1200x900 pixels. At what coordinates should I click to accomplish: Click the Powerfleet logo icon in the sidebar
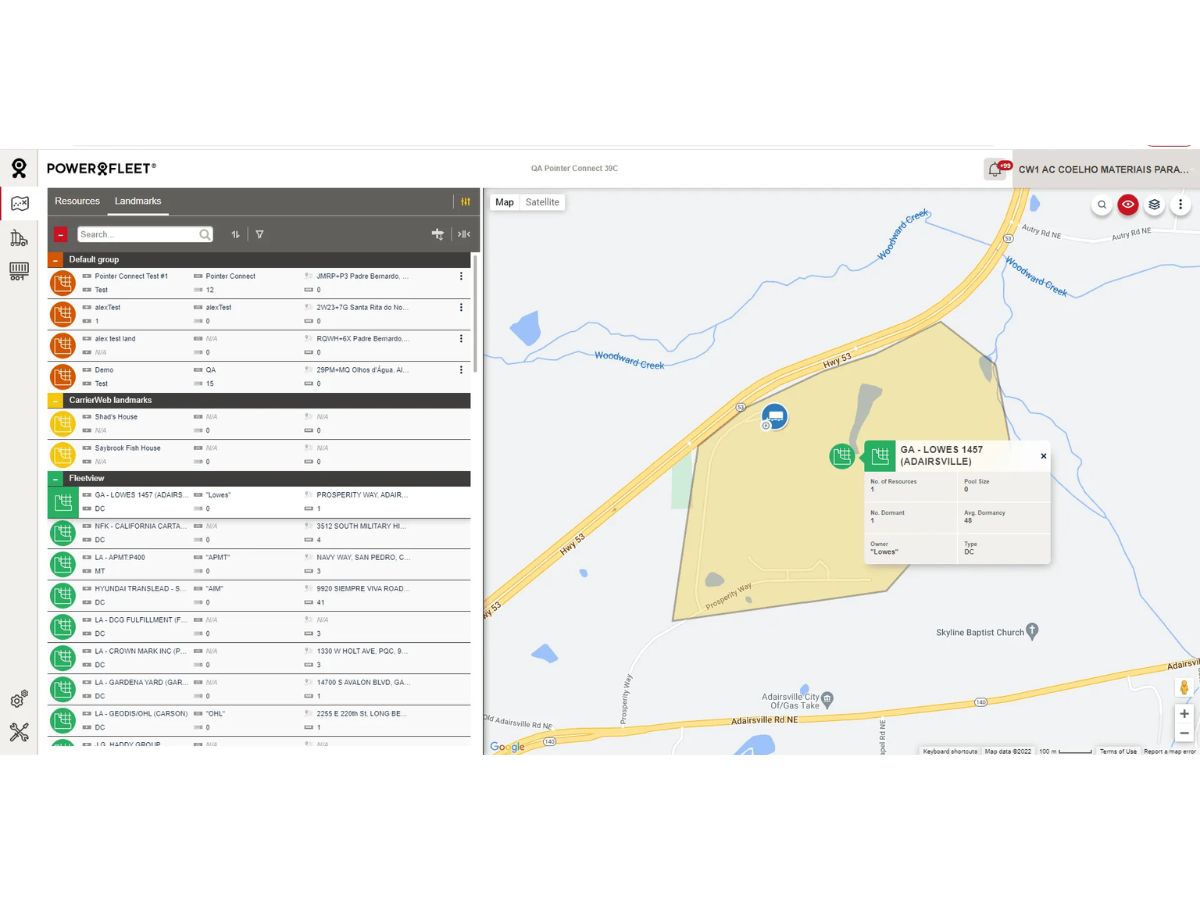[x=19, y=168]
